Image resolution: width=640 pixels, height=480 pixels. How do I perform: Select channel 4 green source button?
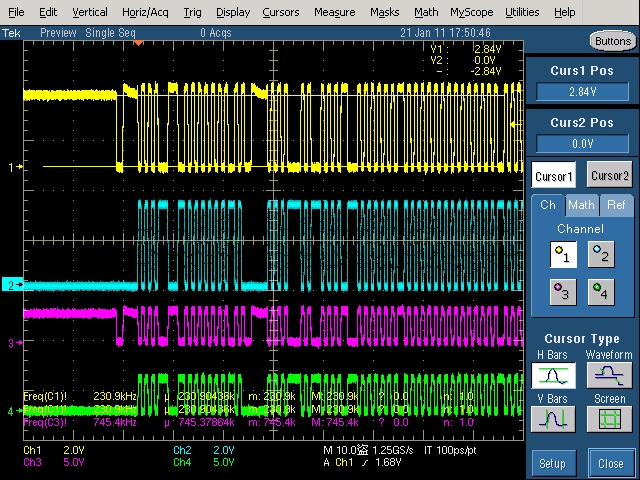(x=601, y=292)
